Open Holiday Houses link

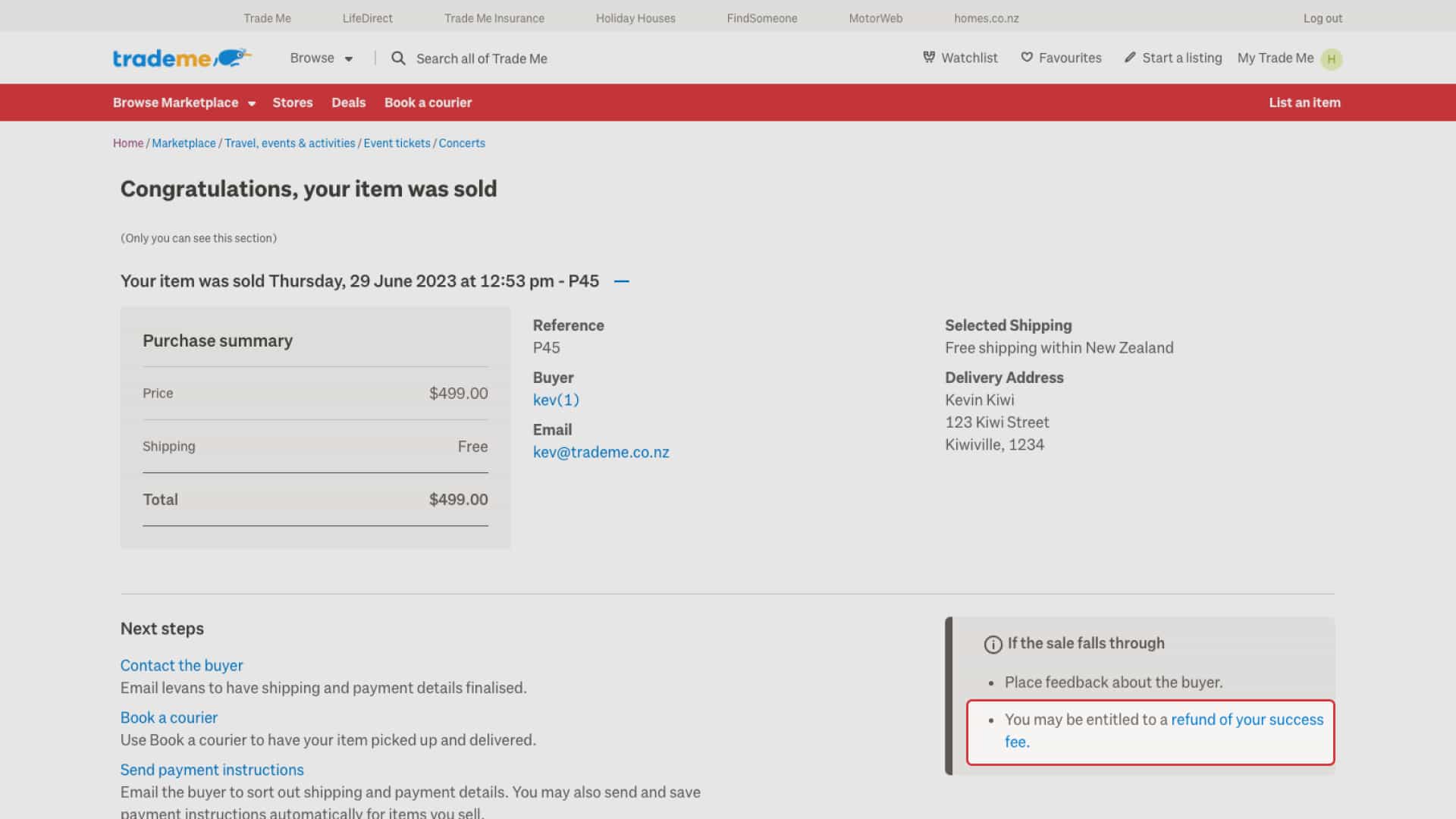click(x=635, y=18)
